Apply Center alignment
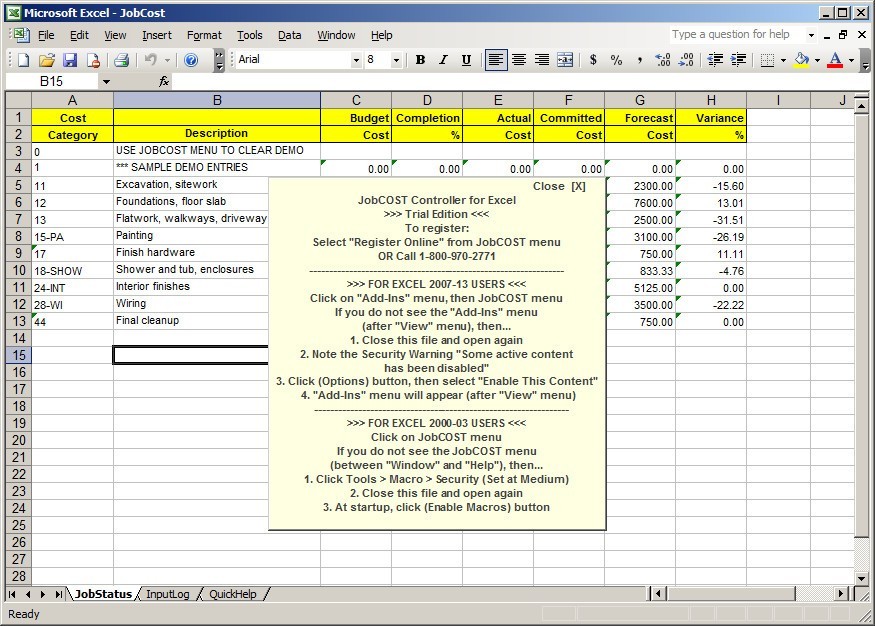This screenshot has height=626, width=875. [519, 60]
